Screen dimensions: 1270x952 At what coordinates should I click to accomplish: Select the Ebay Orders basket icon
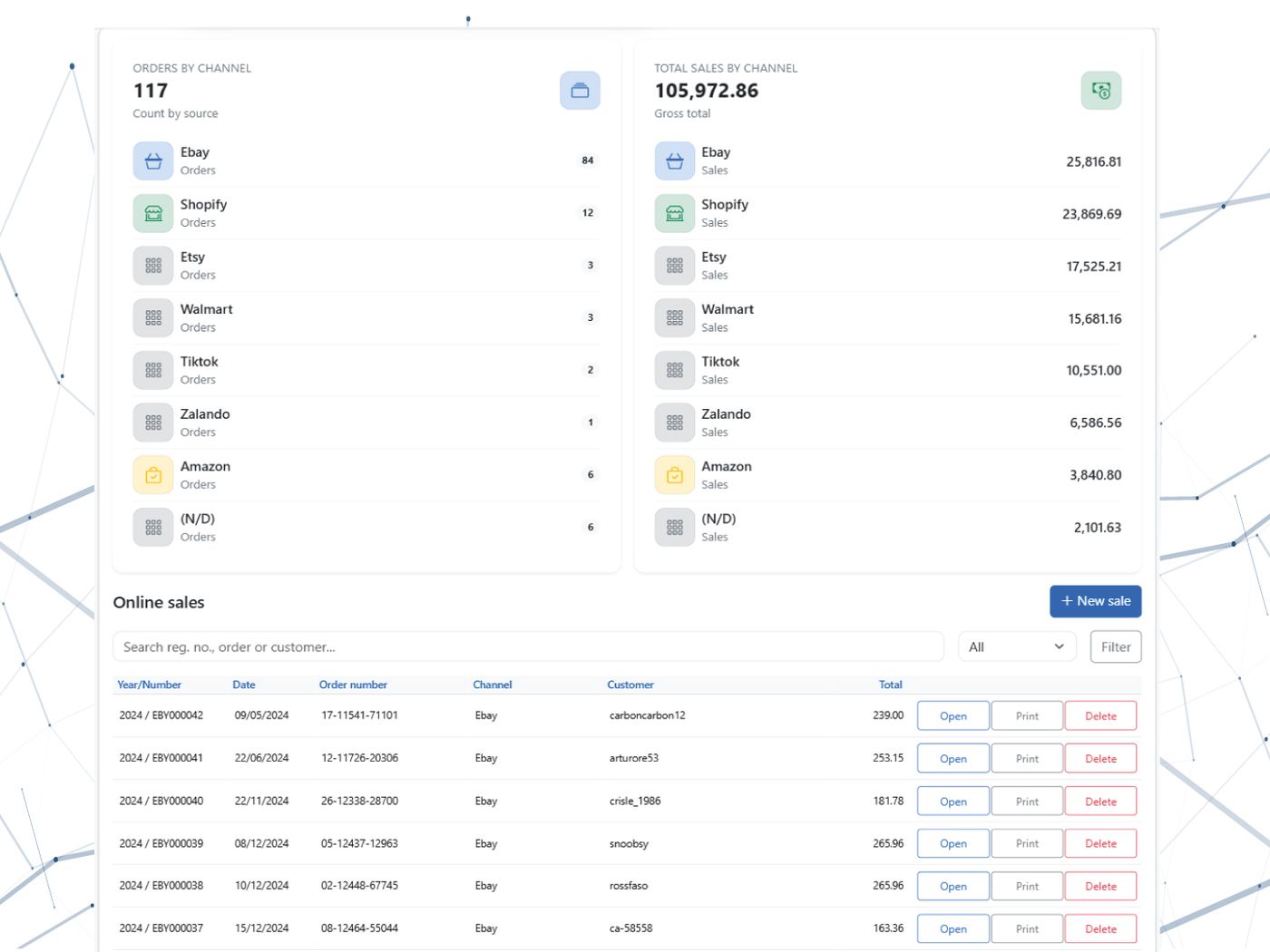click(153, 161)
